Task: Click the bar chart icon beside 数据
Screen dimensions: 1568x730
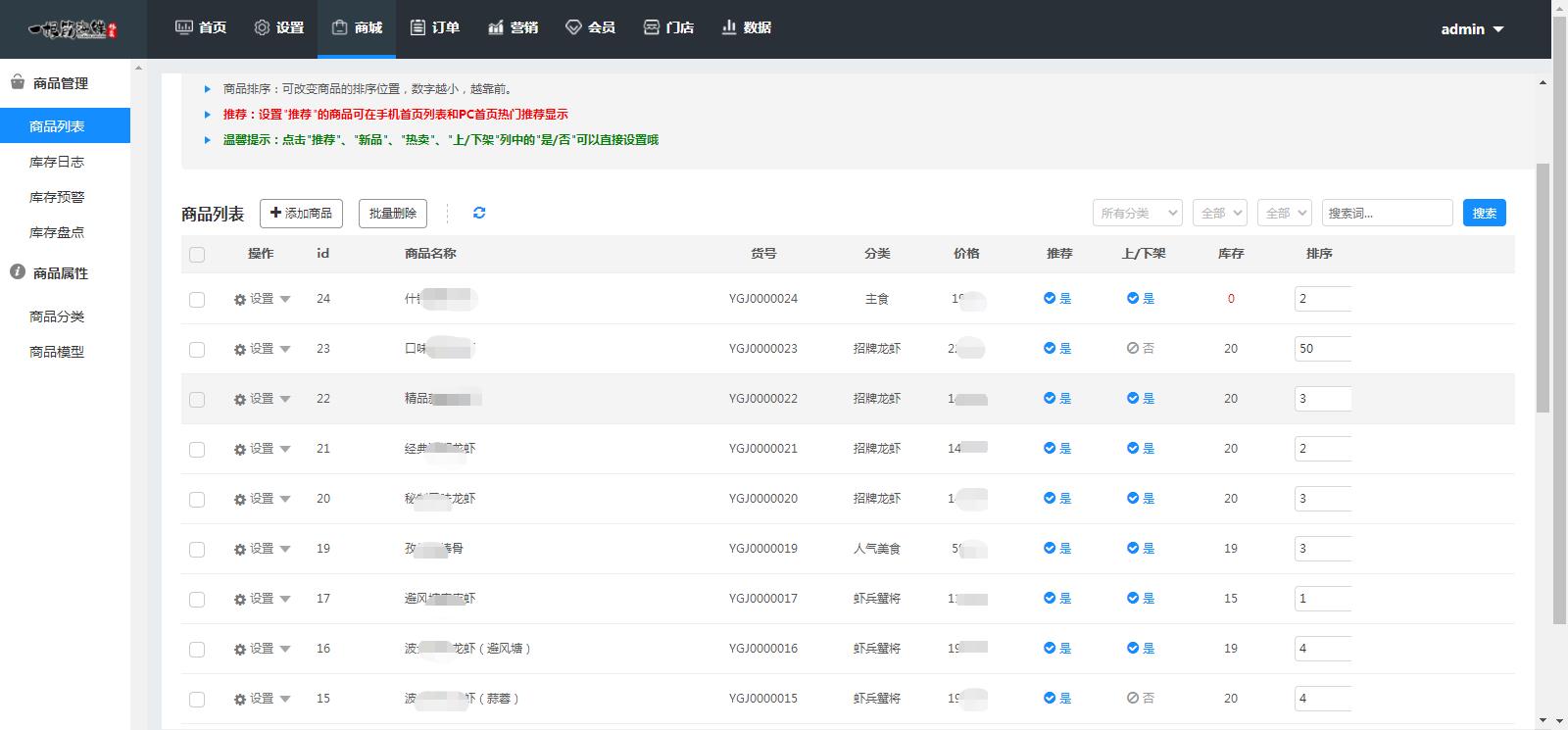Action: [x=729, y=27]
